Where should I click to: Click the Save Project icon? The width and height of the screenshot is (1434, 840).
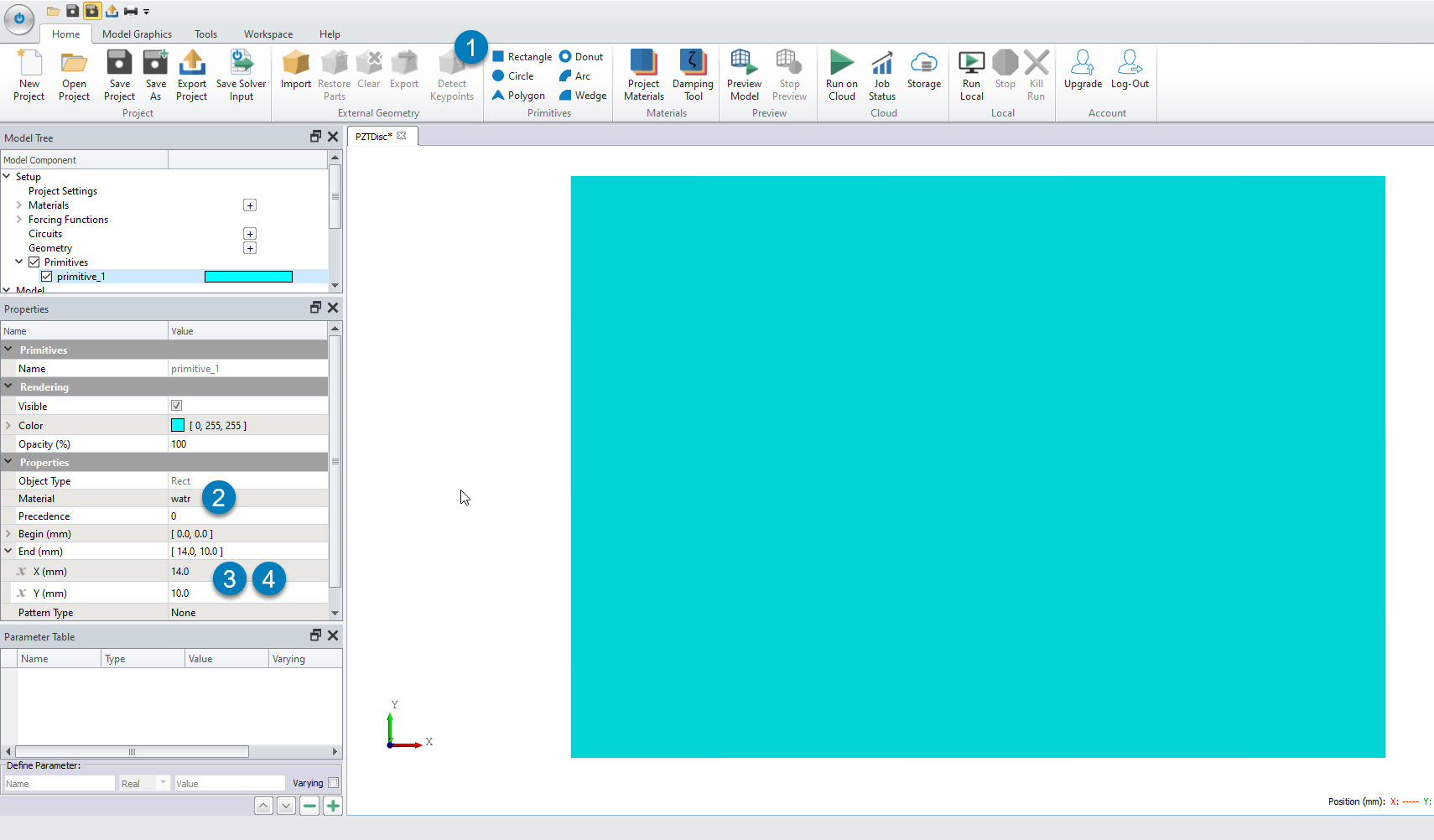(119, 75)
